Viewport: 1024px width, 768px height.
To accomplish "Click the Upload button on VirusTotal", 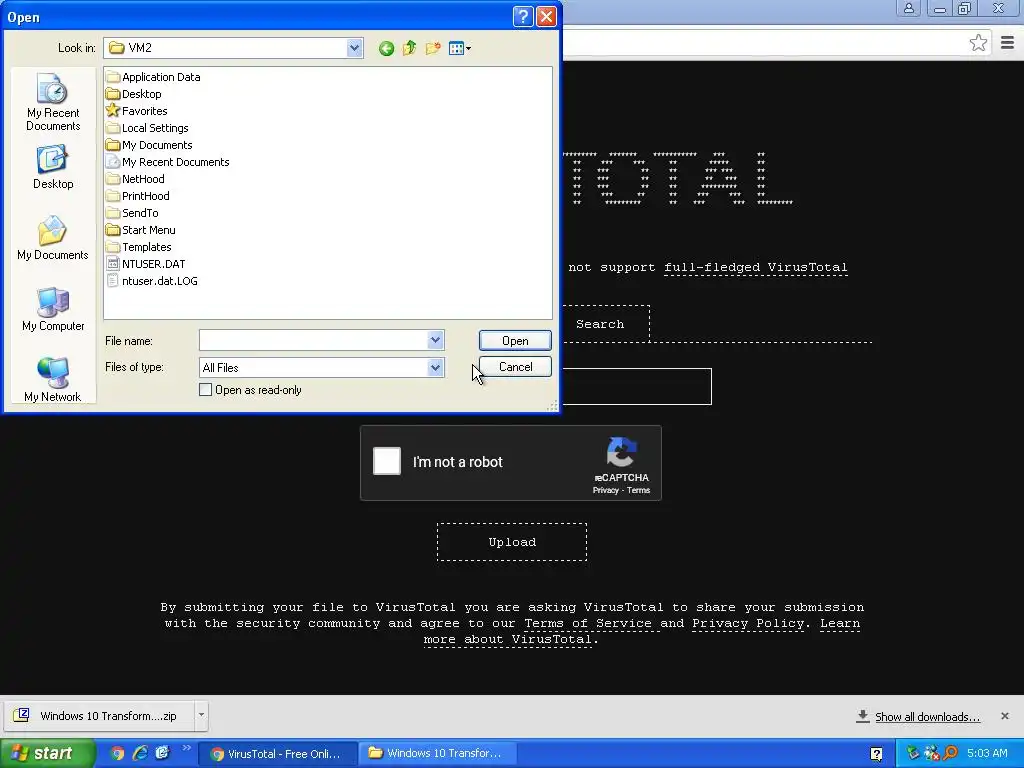I will click(512, 542).
